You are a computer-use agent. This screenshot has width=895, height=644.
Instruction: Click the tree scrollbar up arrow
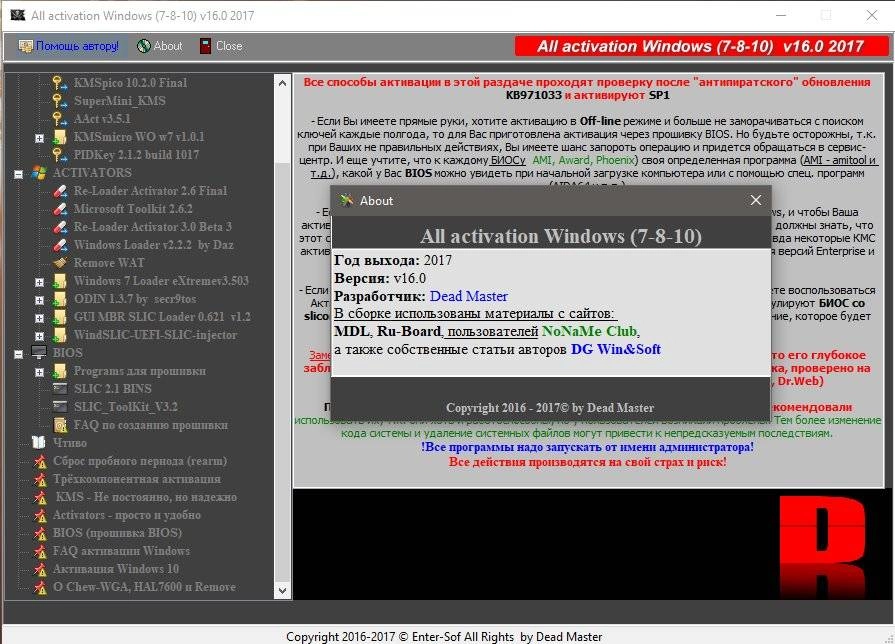click(x=283, y=83)
